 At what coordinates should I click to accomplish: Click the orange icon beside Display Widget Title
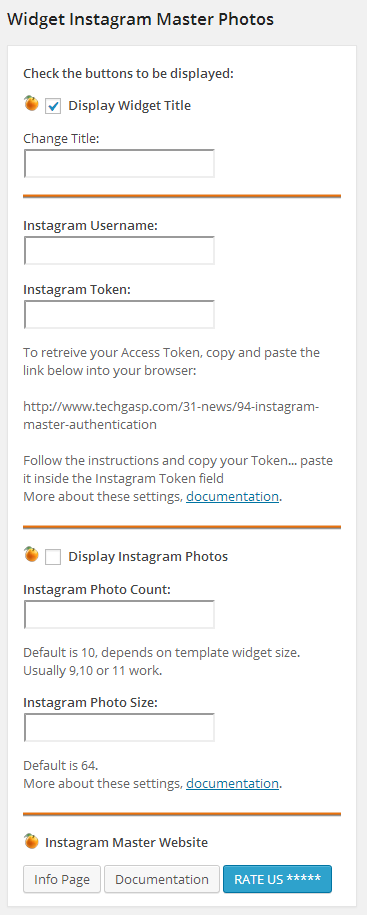coord(32,104)
